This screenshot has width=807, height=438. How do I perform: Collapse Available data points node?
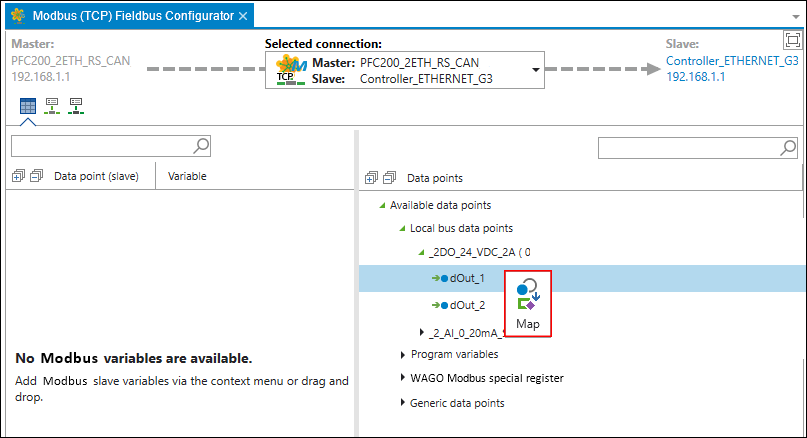(x=382, y=205)
